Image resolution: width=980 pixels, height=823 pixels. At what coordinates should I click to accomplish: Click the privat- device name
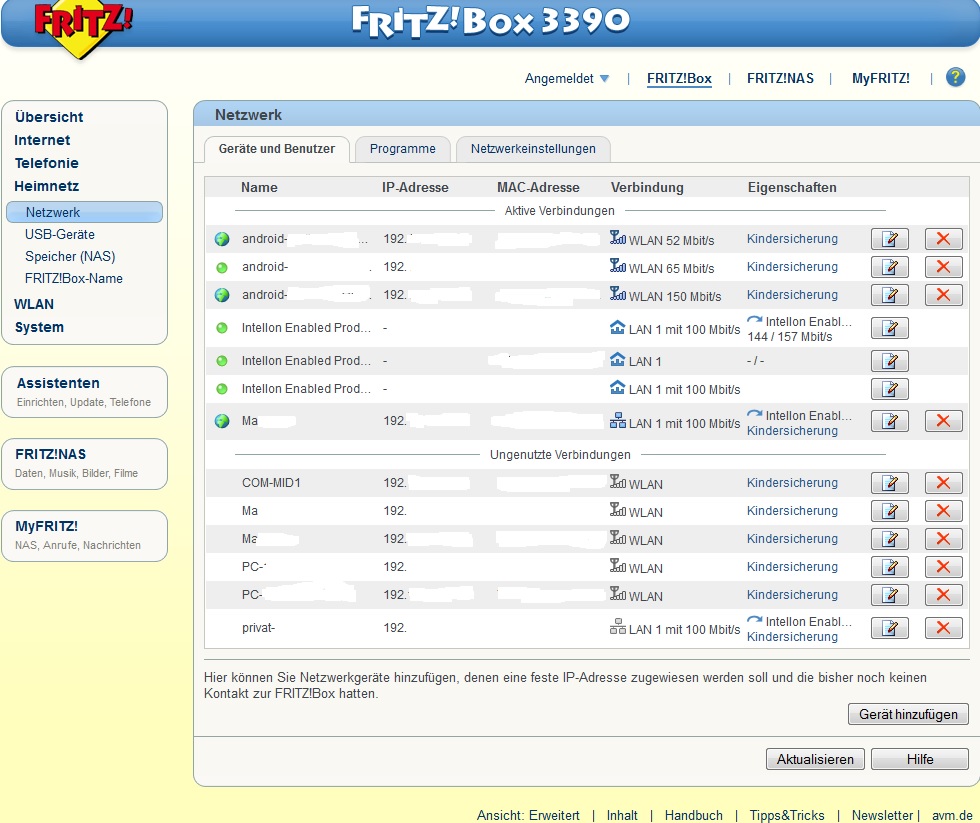(258, 628)
